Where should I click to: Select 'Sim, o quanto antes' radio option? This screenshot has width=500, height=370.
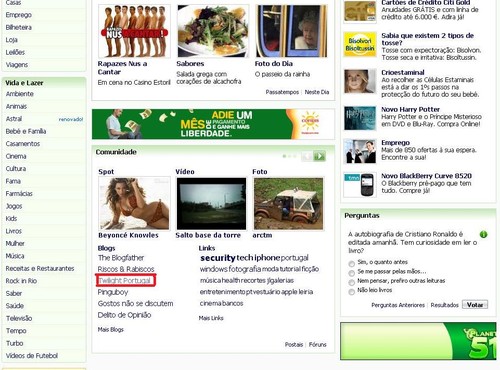click(351, 264)
